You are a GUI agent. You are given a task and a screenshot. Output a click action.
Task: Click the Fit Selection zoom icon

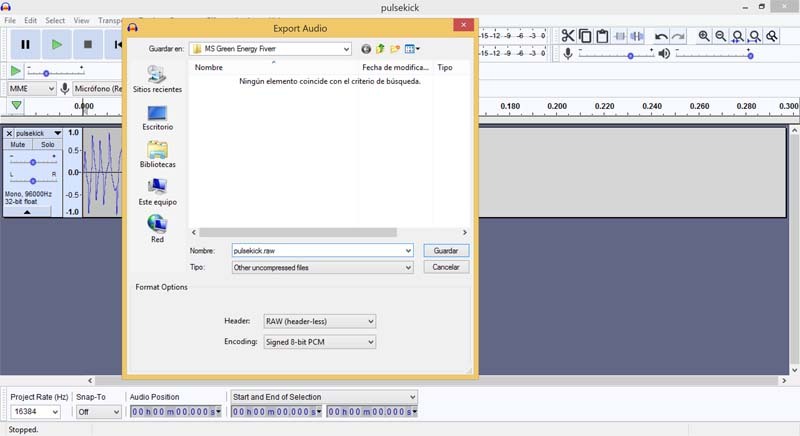pyautogui.click(x=738, y=36)
